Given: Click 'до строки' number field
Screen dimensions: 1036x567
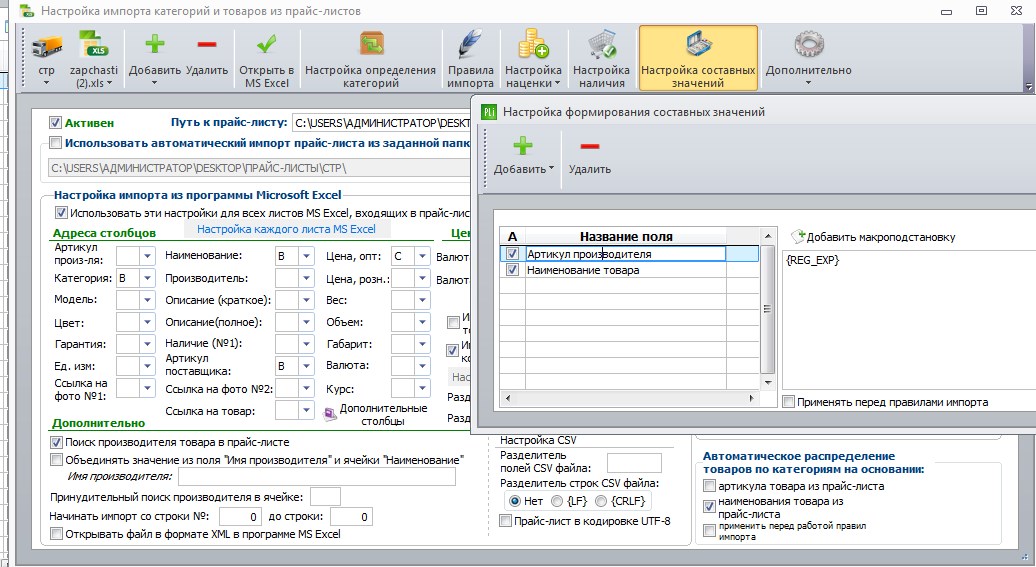Looking at the screenshot, I should [x=351, y=517].
